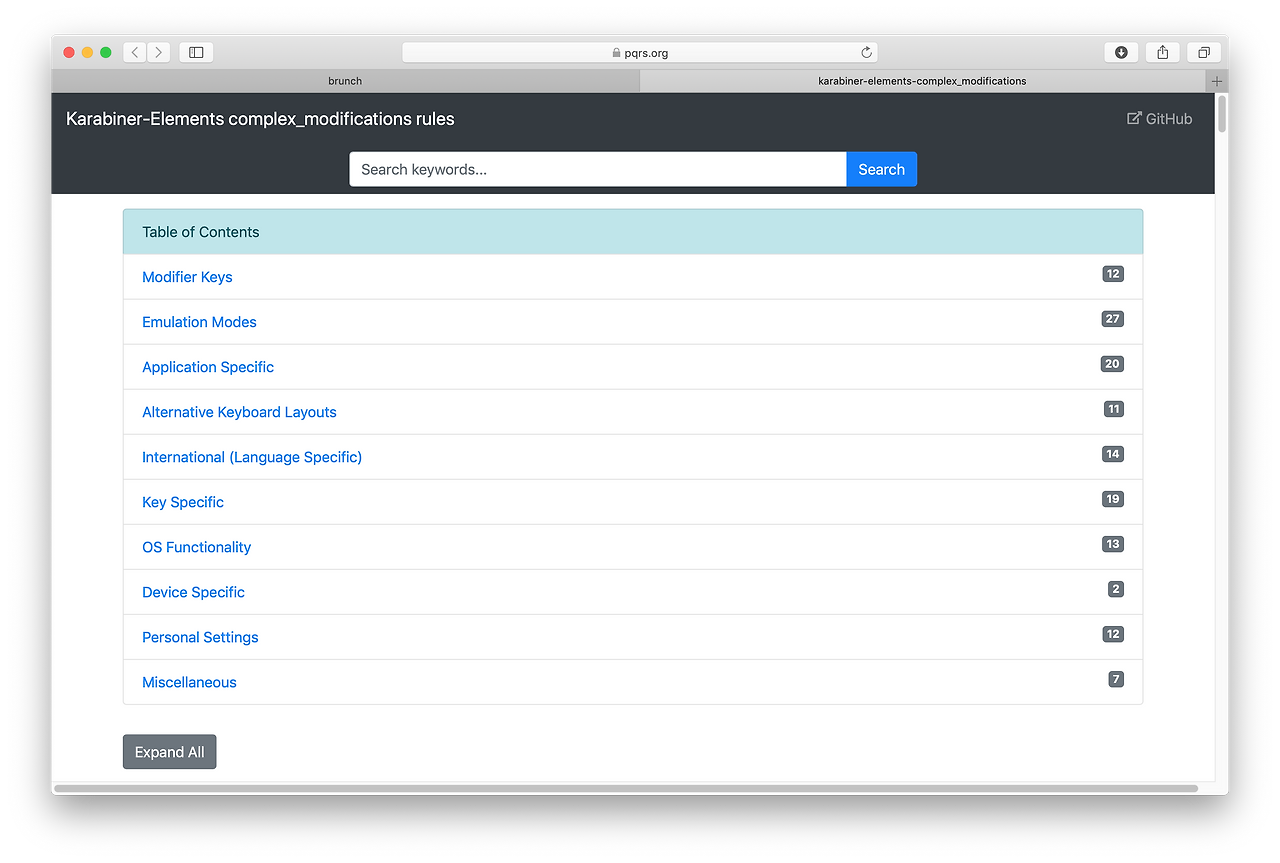The image size is (1280, 863).
Task: Click the Expand All button
Action: [169, 752]
